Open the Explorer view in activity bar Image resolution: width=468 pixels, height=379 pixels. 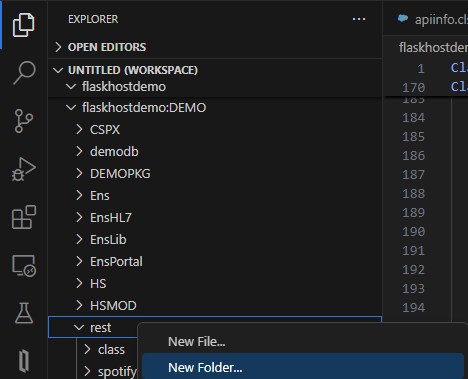pyautogui.click(x=23, y=25)
